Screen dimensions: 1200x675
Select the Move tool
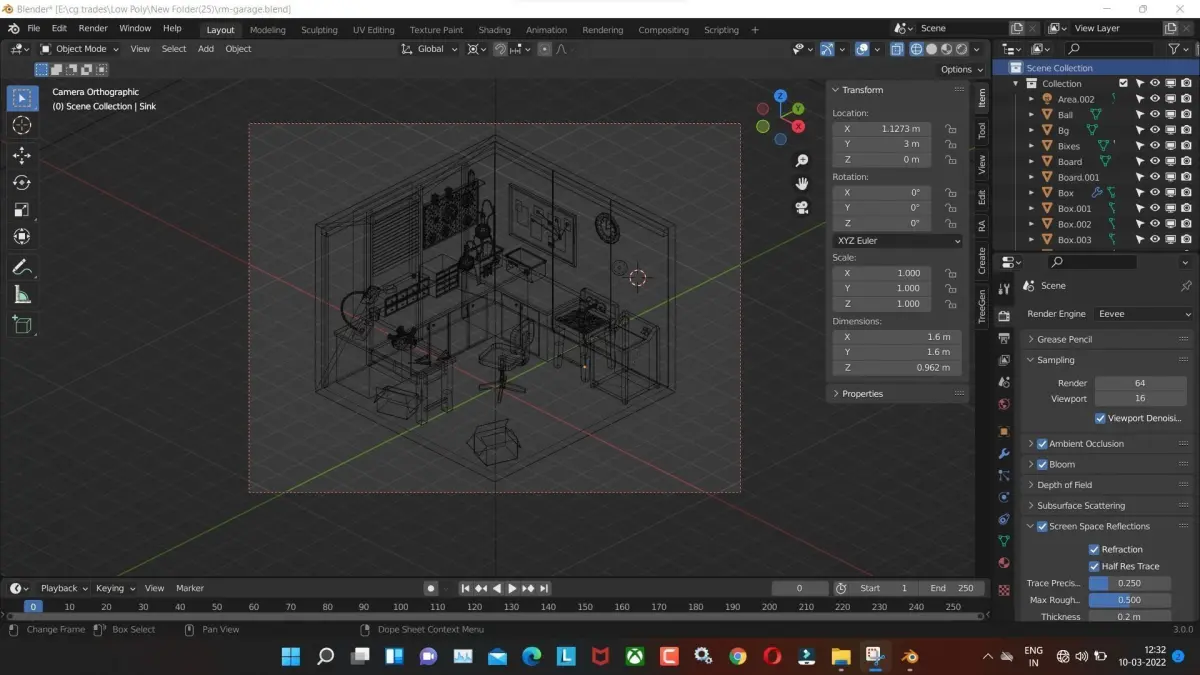click(22, 155)
